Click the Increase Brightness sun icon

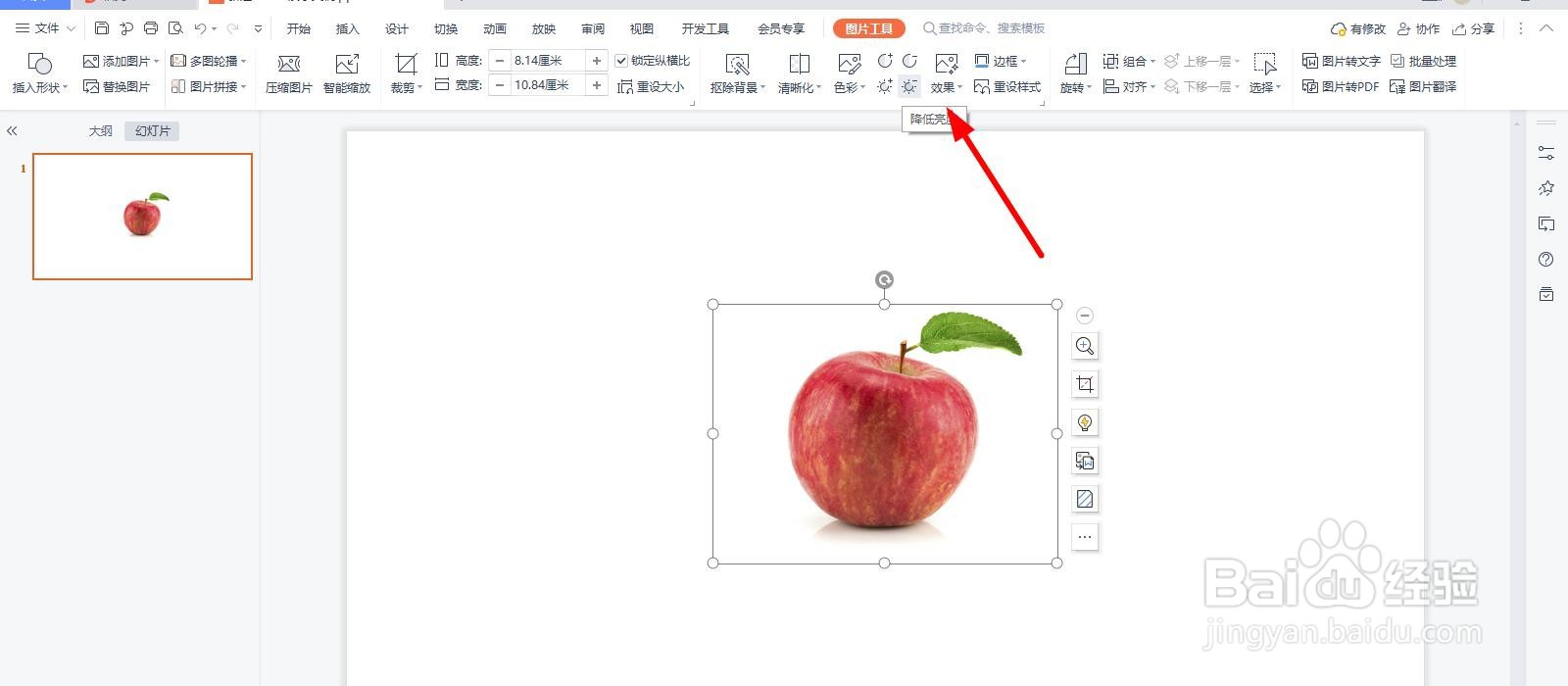[x=885, y=86]
